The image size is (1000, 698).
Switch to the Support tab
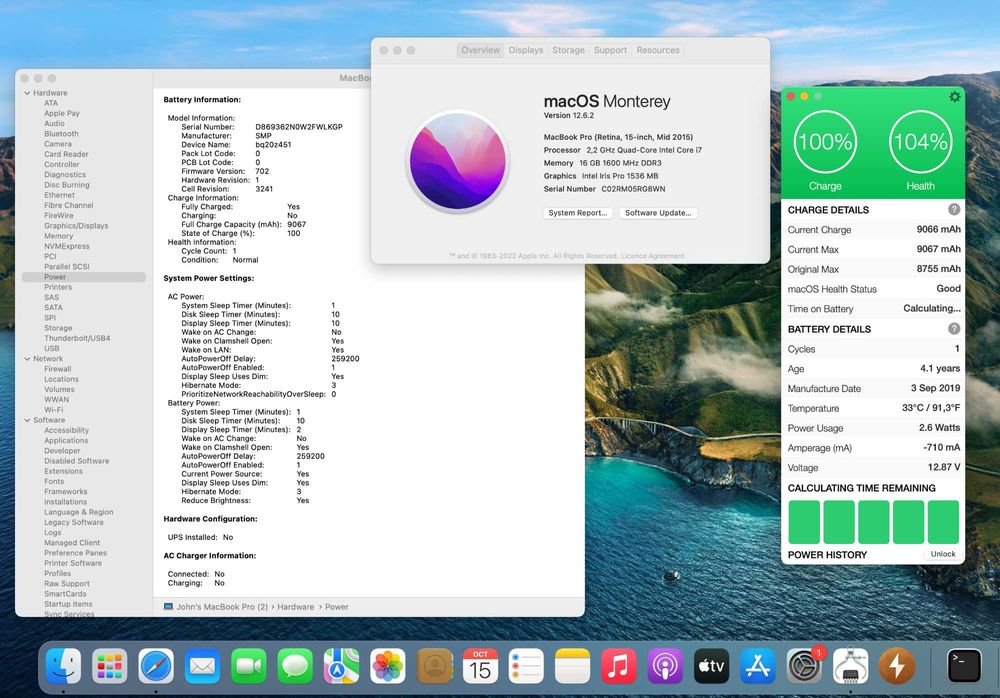click(610, 50)
